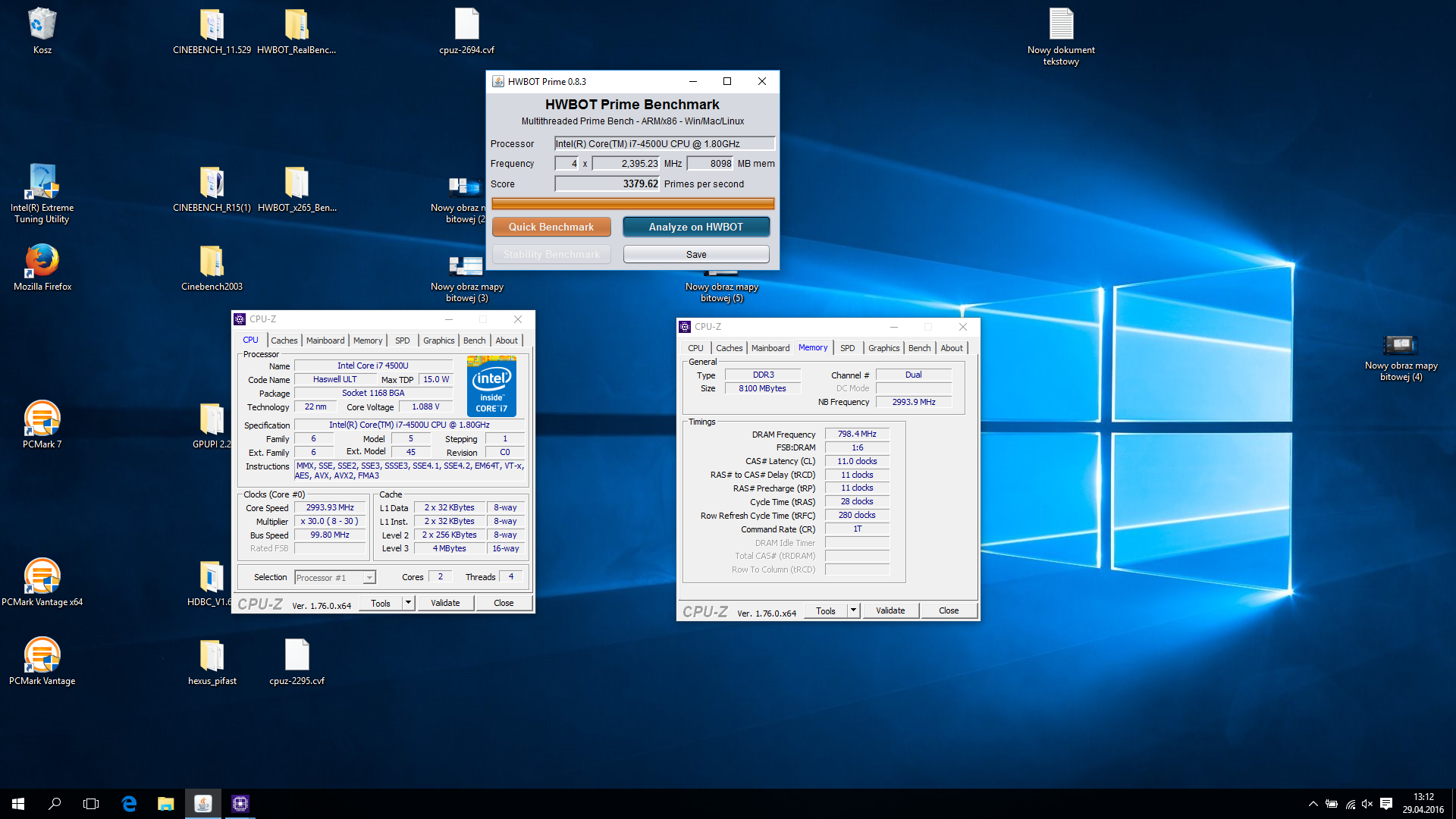Open the CINEBENCH_11.529 folder
Screen dimensions: 1456x819
click(212, 30)
